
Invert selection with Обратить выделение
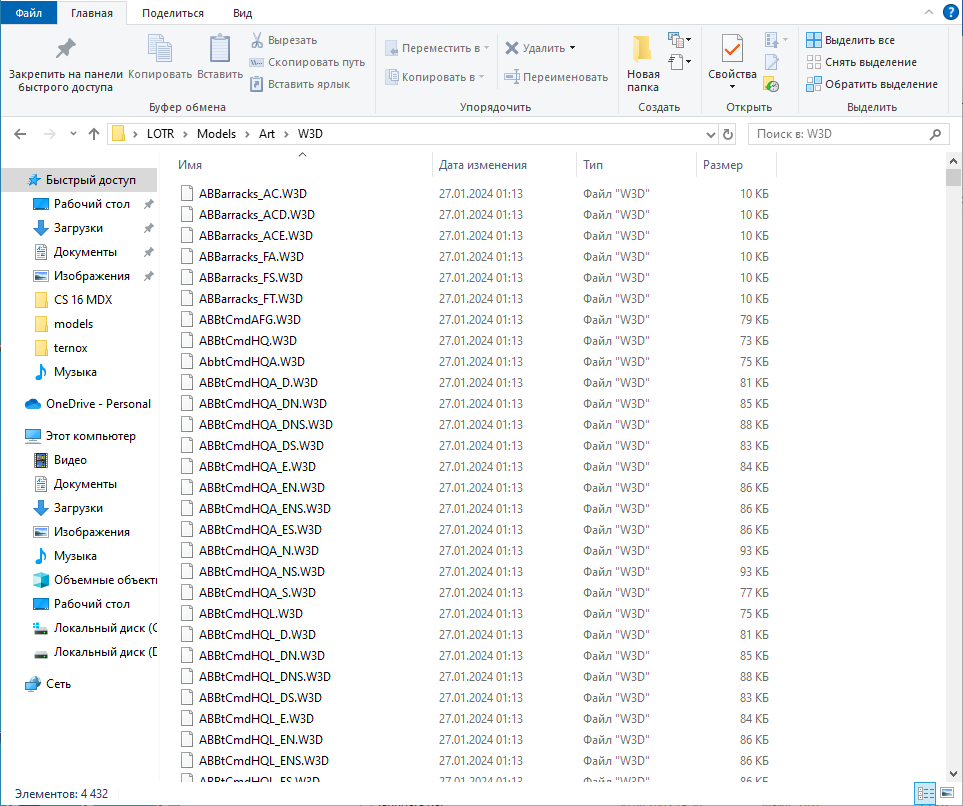872,84
